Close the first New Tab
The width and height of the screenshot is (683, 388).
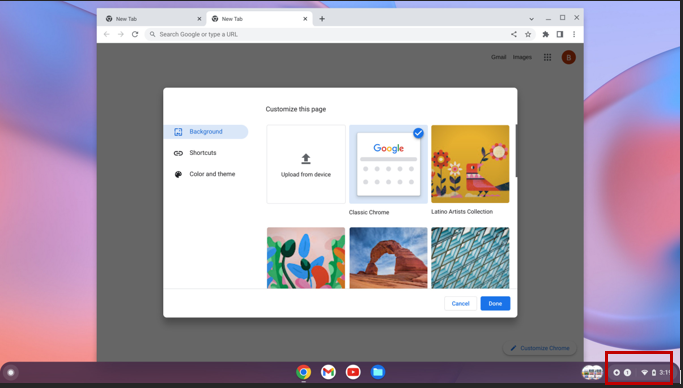click(x=199, y=19)
